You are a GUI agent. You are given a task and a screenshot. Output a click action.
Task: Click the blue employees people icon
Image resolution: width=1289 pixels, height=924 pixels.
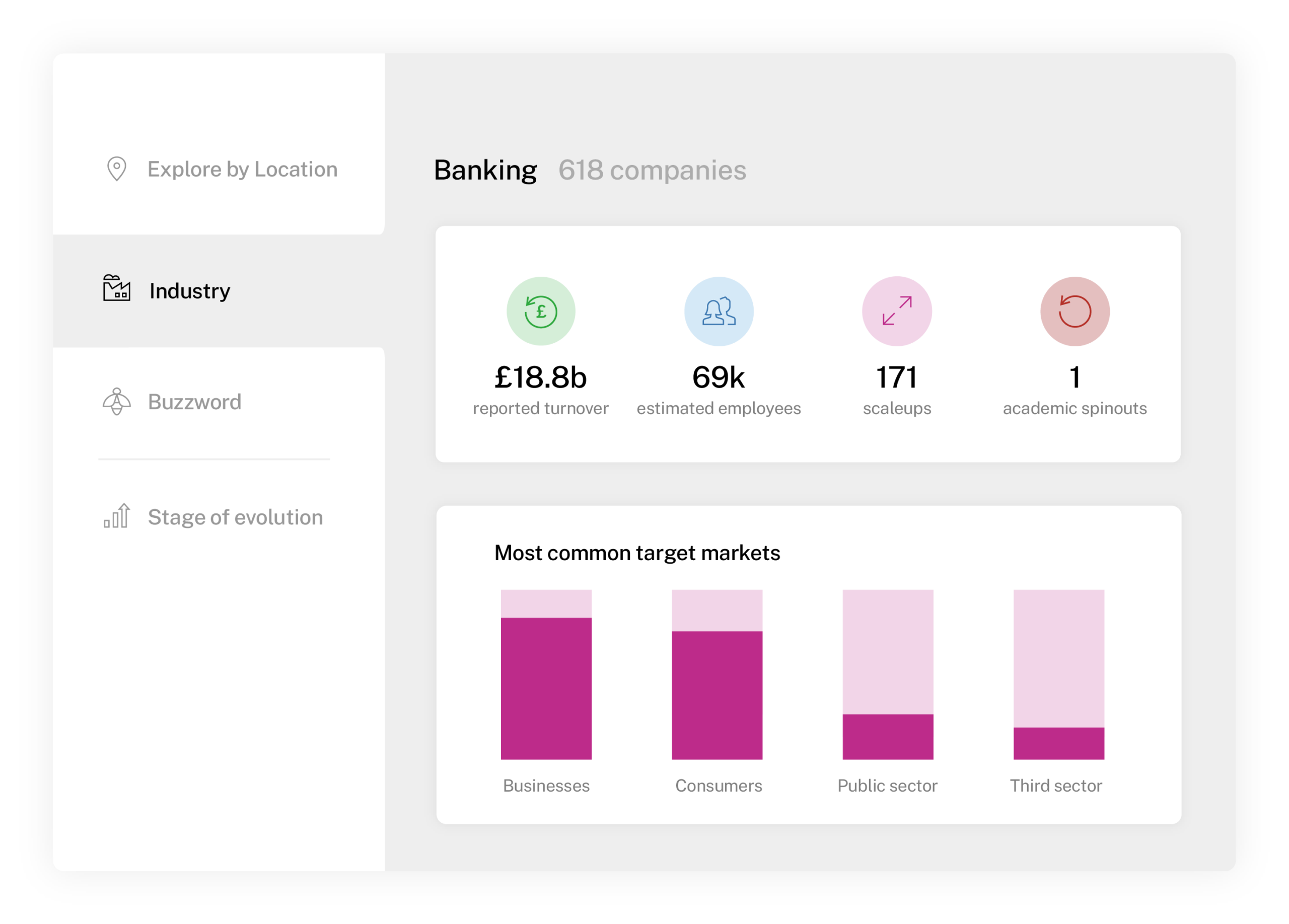(x=719, y=311)
